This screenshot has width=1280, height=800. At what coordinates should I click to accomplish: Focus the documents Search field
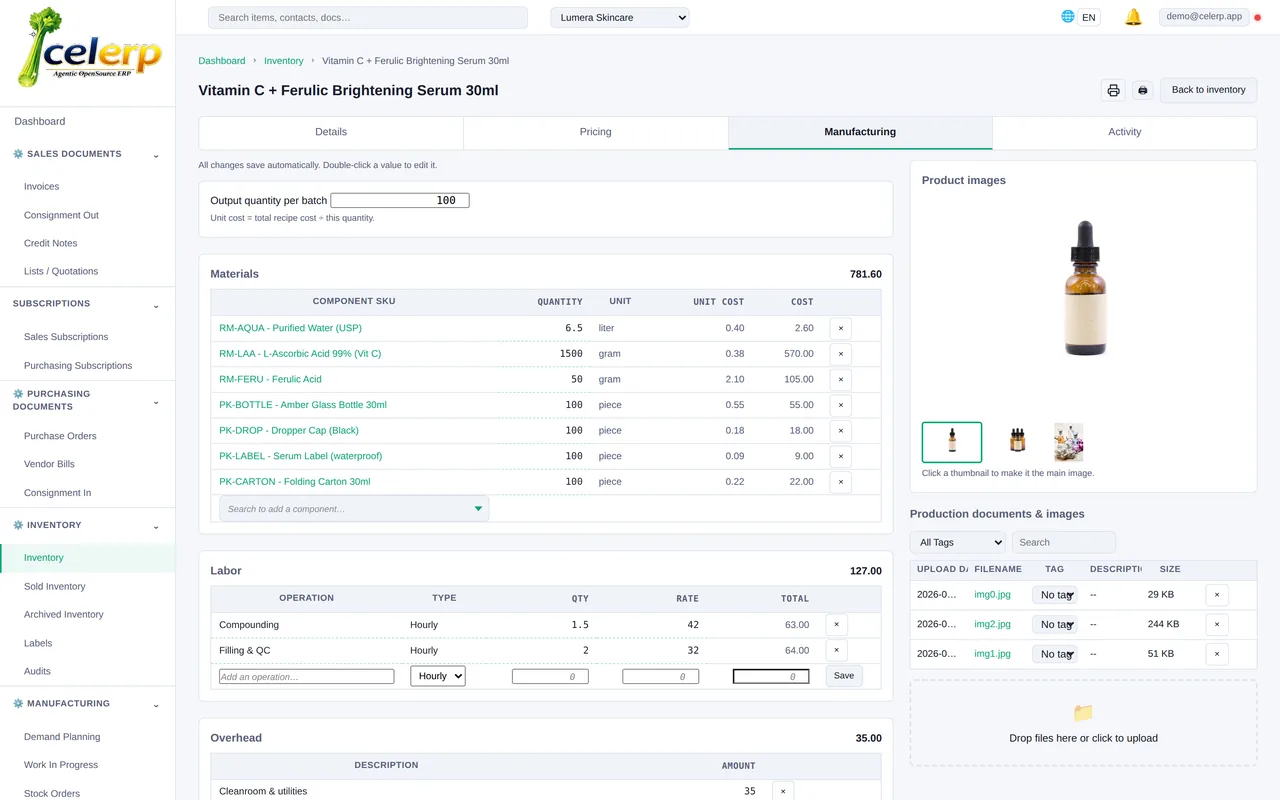[1064, 542]
